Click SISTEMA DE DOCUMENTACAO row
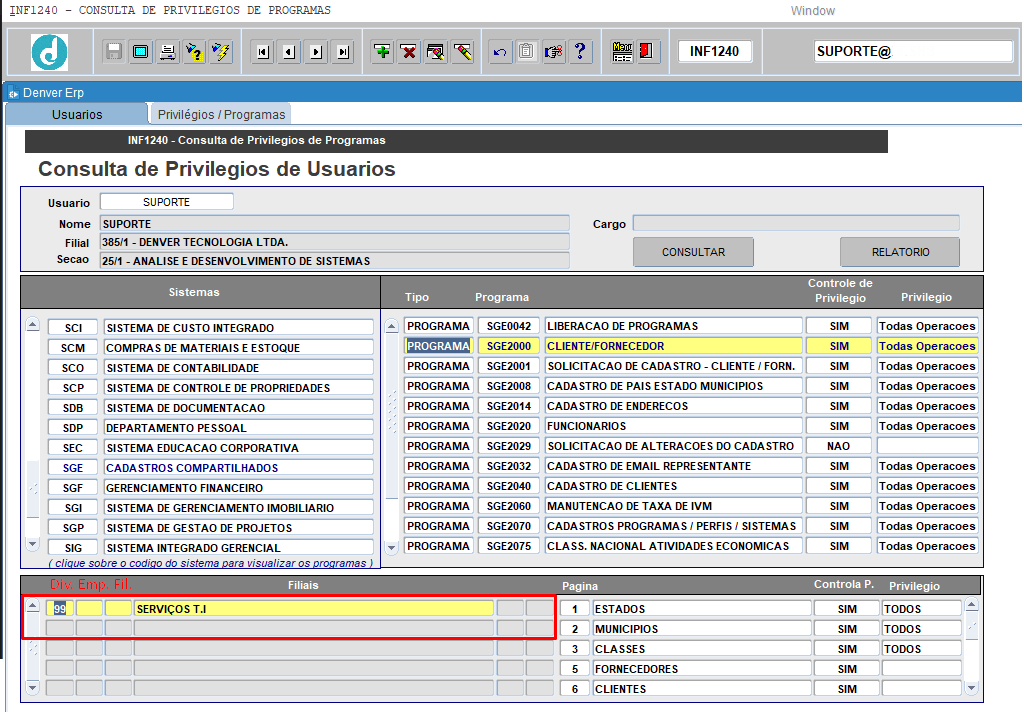Image resolution: width=1024 pixels, height=712 pixels. point(239,408)
